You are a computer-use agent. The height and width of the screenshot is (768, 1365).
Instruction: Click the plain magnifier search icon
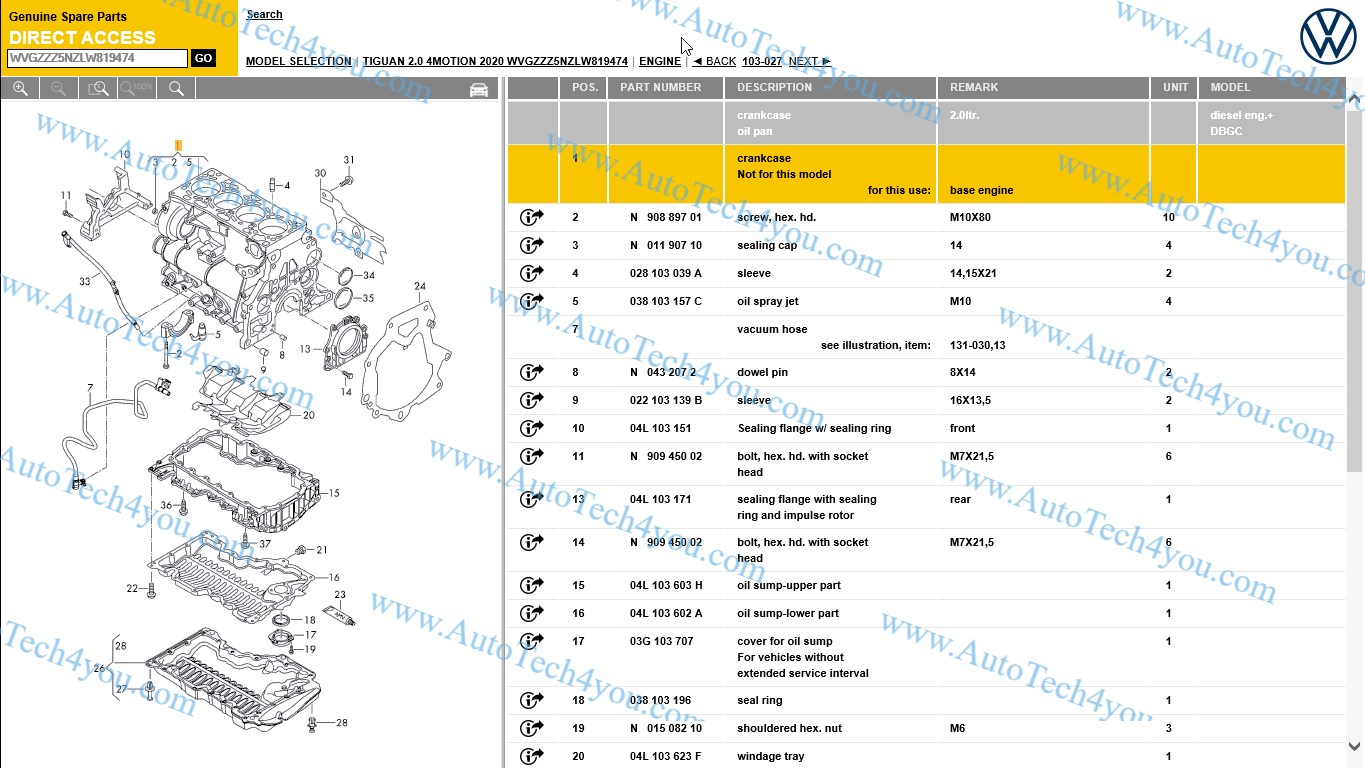[176, 89]
